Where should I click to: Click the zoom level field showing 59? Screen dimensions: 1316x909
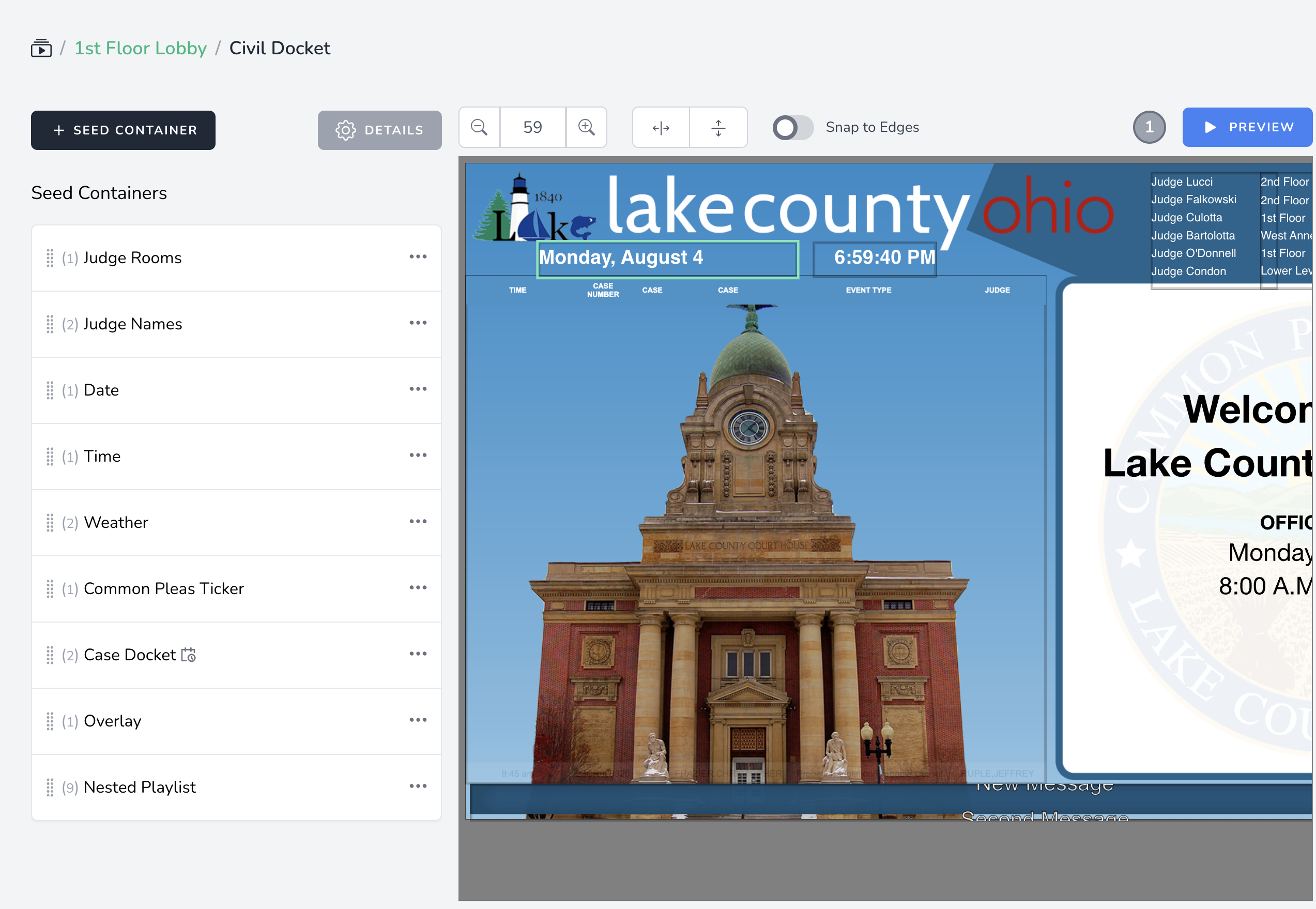point(533,127)
